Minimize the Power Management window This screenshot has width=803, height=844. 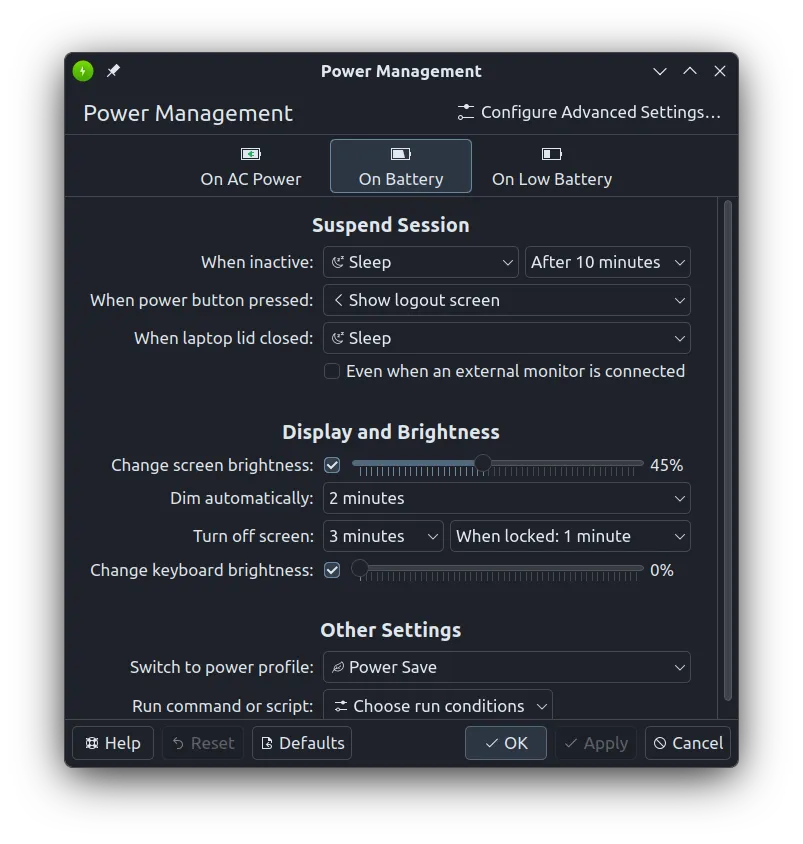coord(660,71)
